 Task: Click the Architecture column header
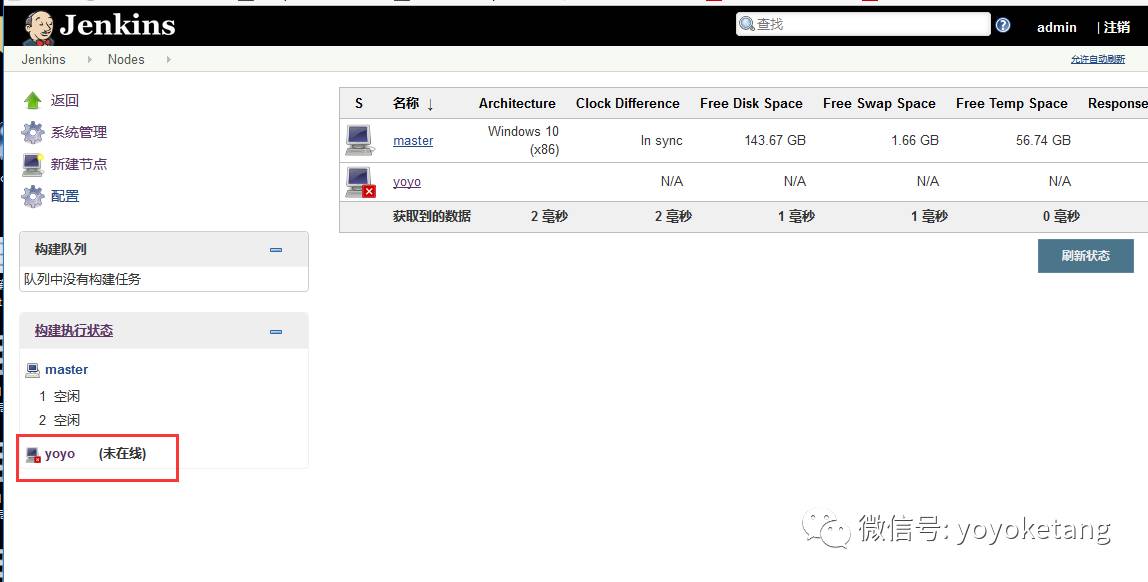pos(517,103)
